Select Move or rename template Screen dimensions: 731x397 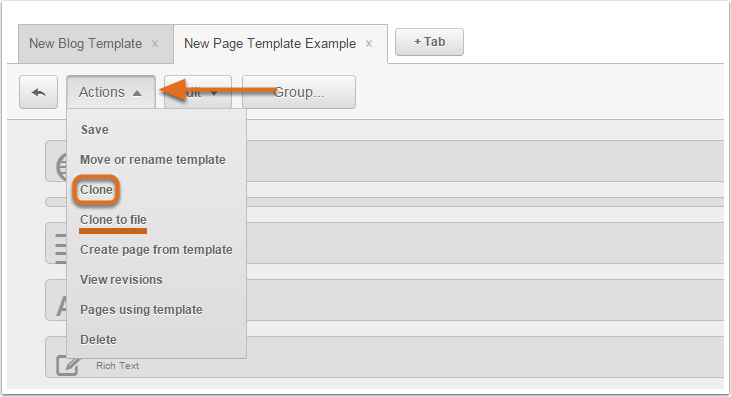152,160
